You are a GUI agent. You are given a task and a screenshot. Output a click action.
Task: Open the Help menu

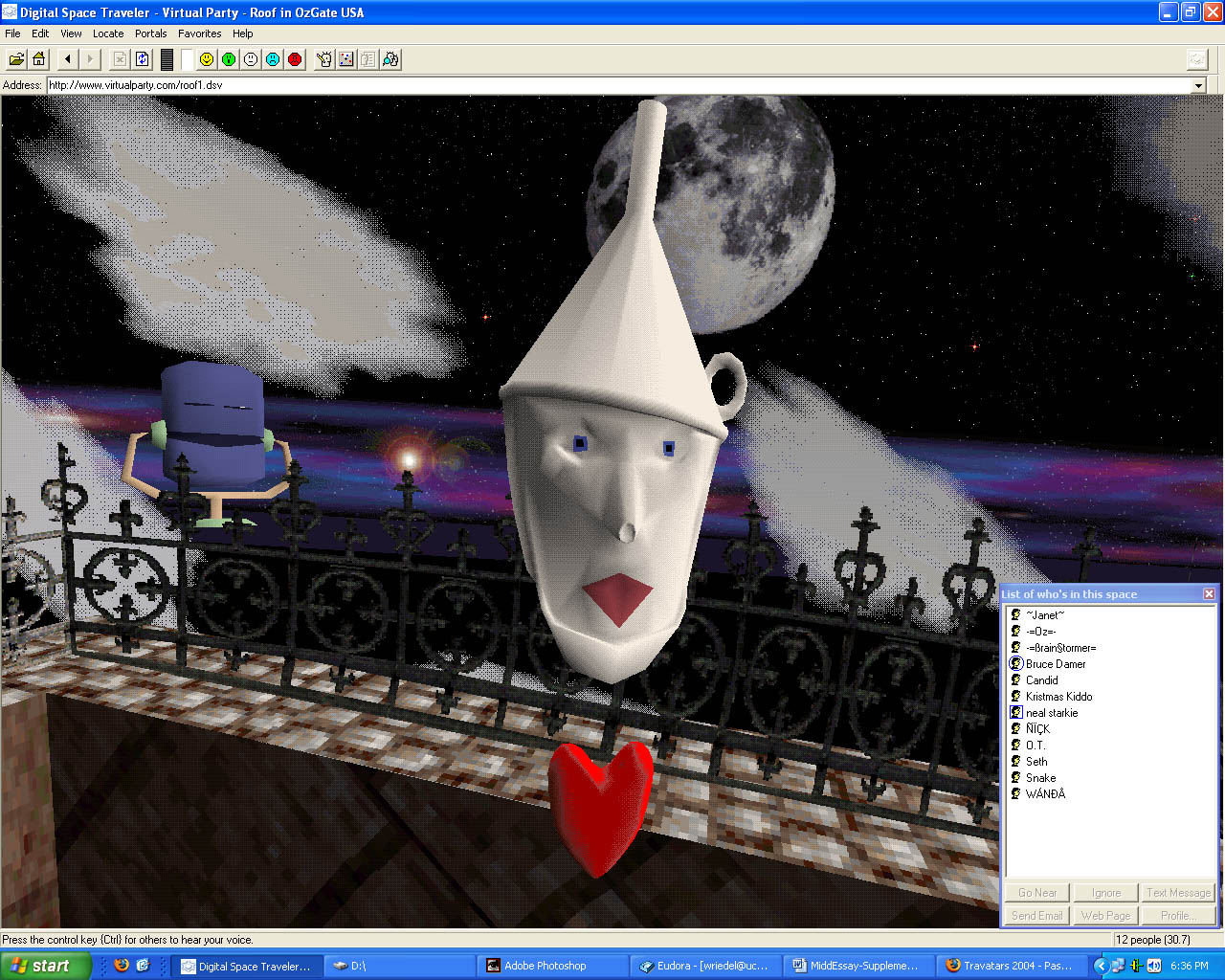coord(243,33)
